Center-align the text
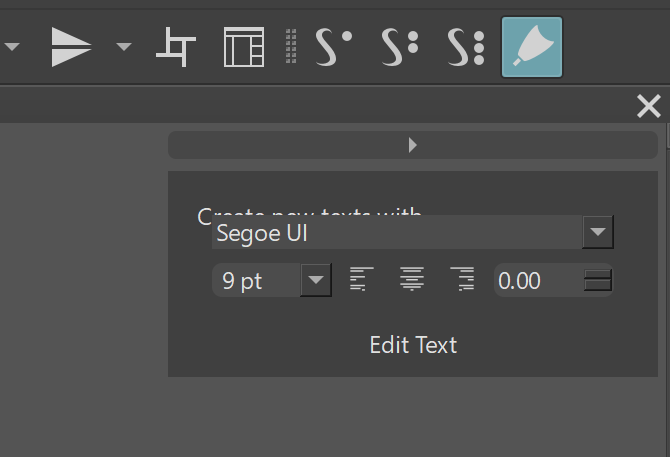670x457 pixels. (411, 281)
